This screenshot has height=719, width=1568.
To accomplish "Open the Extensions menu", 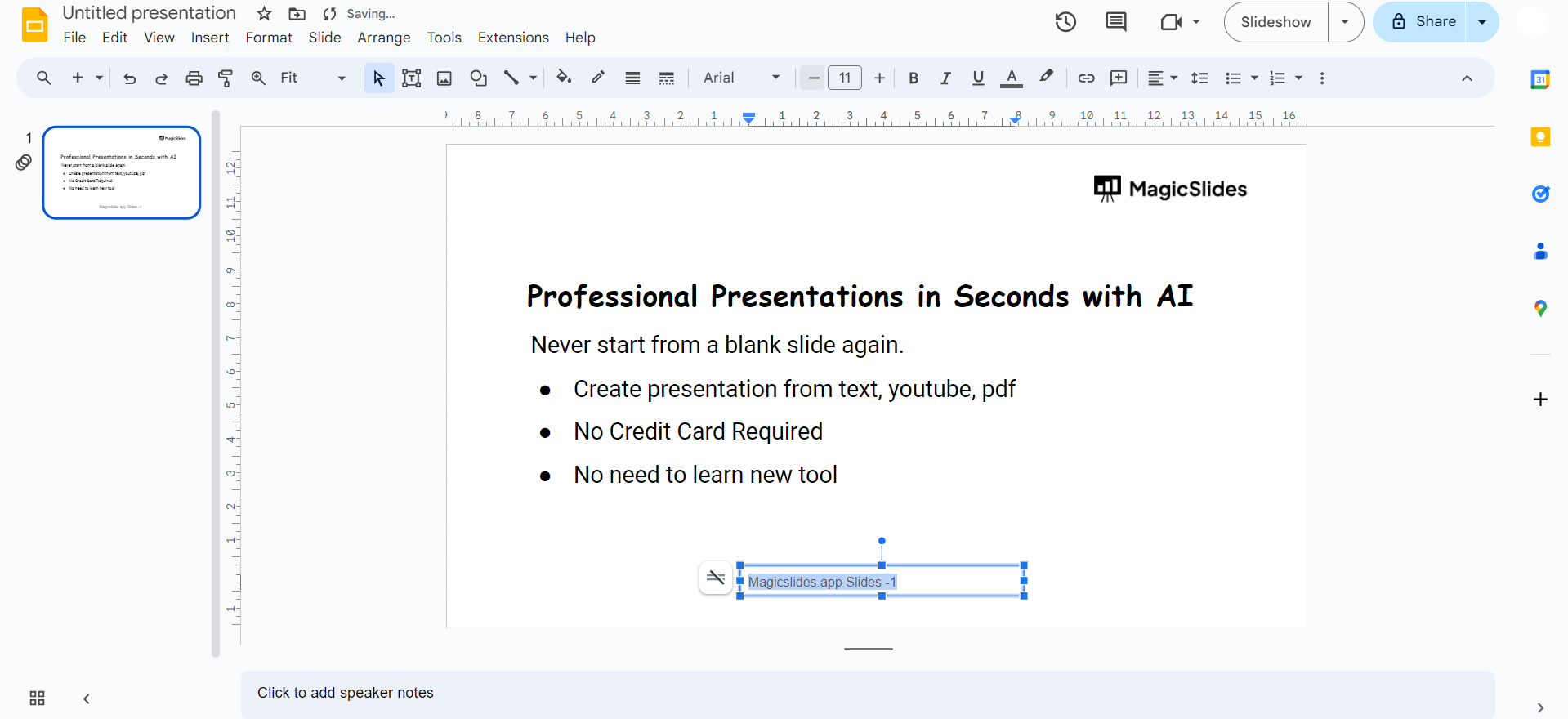I will pyautogui.click(x=513, y=38).
